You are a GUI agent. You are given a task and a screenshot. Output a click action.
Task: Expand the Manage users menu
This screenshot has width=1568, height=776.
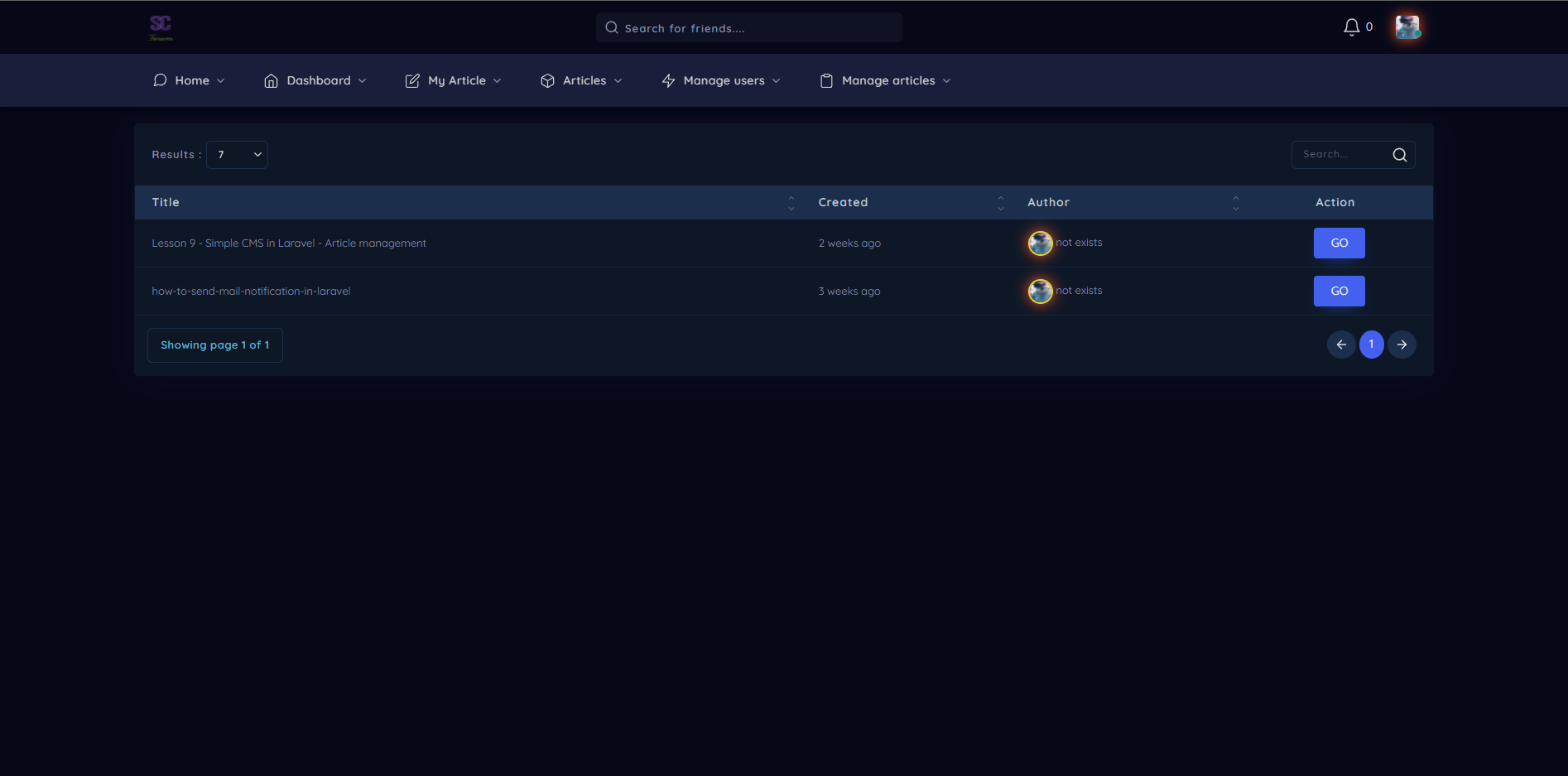(721, 80)
